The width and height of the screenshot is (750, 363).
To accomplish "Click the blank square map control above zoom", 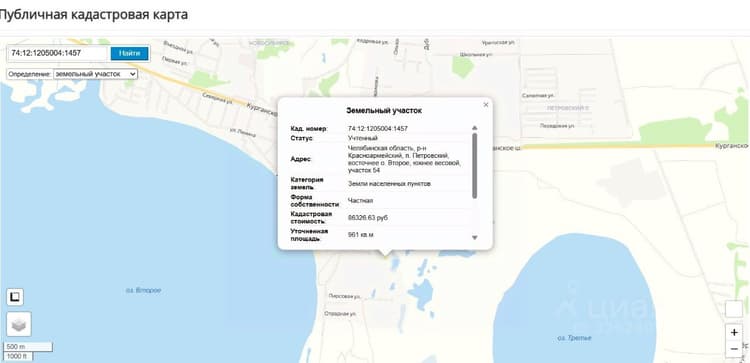I will point(734,309).
